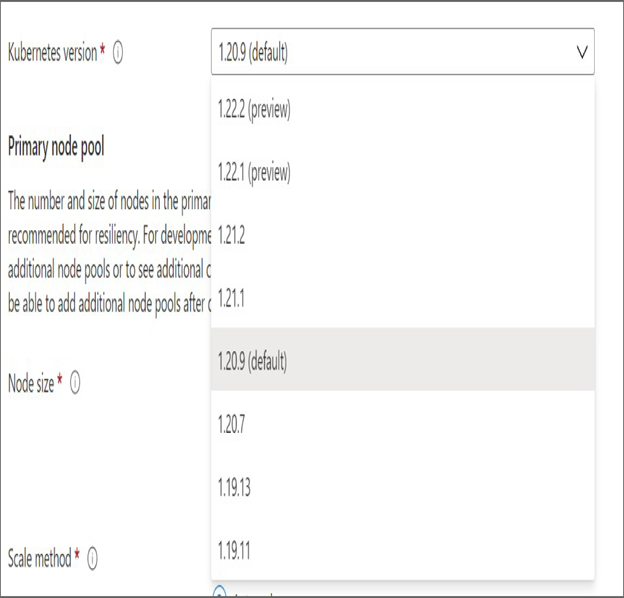Viewport: 624px width, 598px height.
Task: Click the primary node pool description paragraph
Action: 109,252
